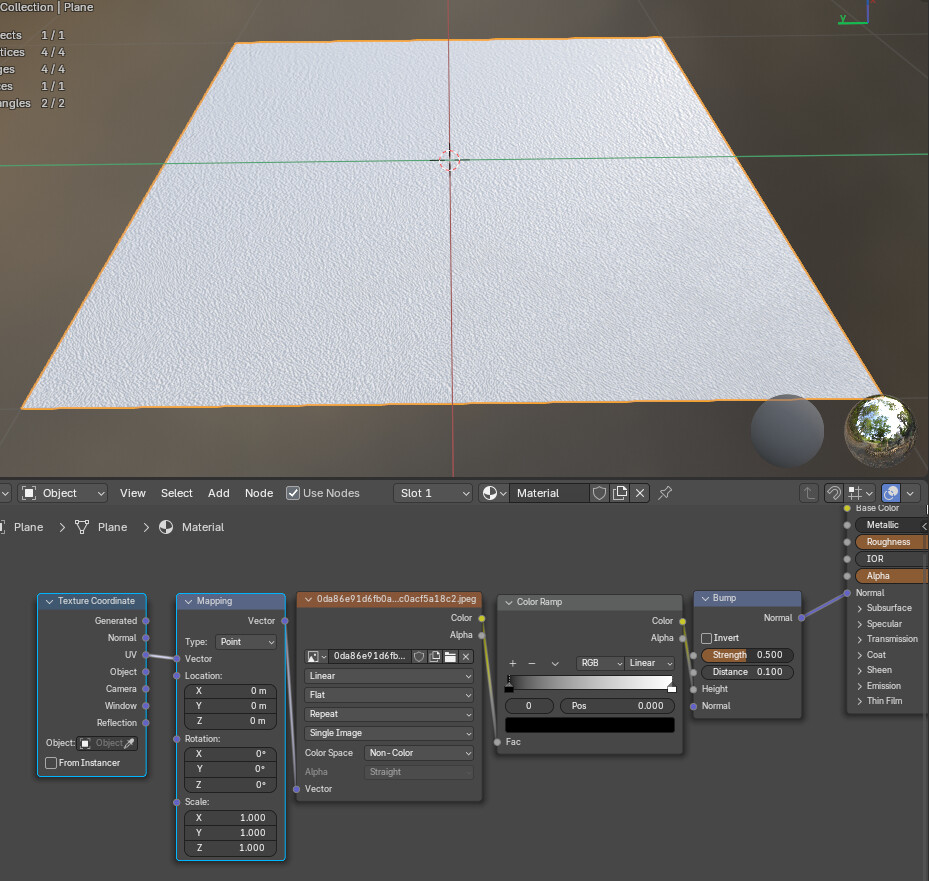Toggle fake user shield on image datablock
The height and width of the screenshot is (881, 929).
[x=419, y=656]
